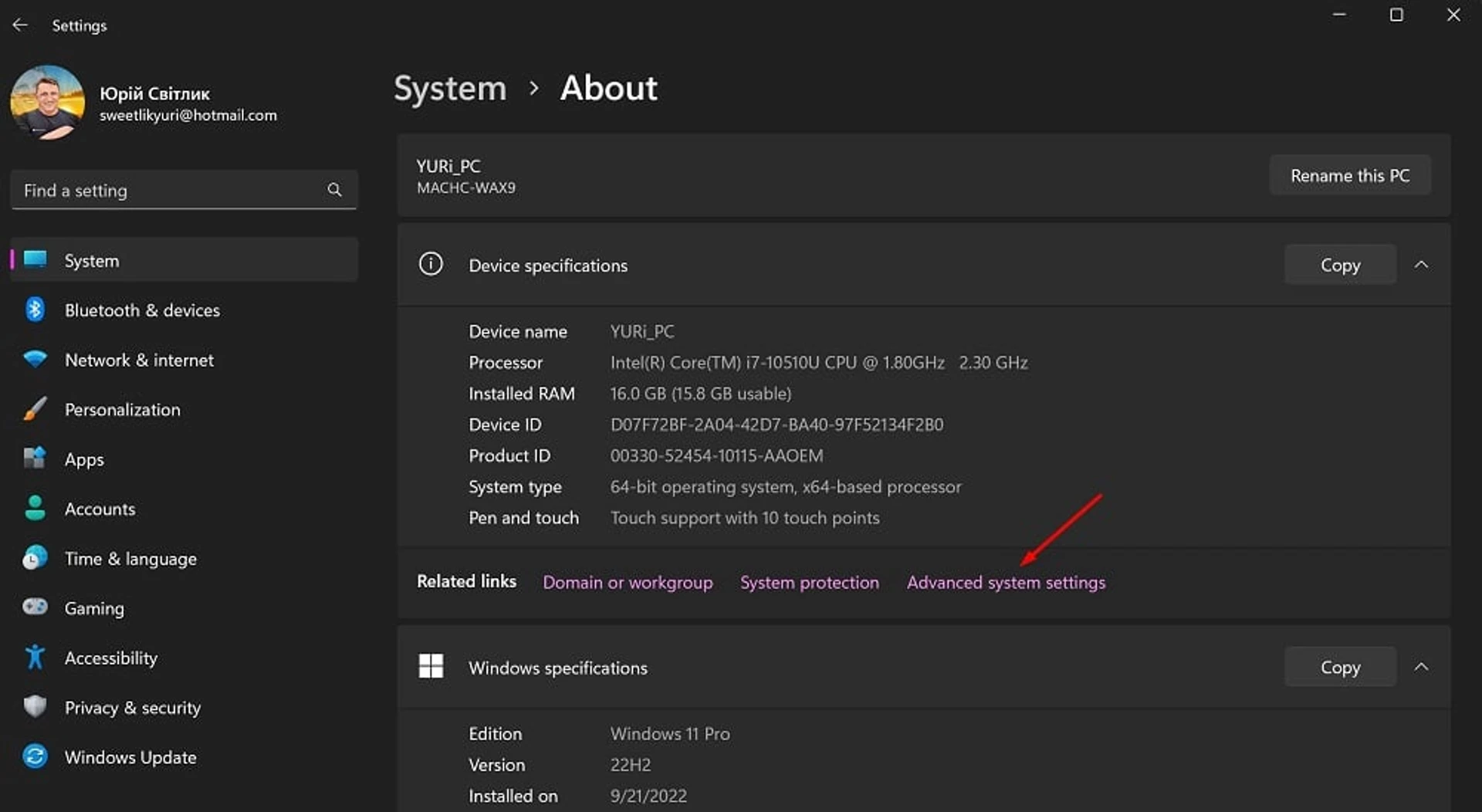Click the Network wifi icon
1482x812 pixels.
tap(35, 360)
